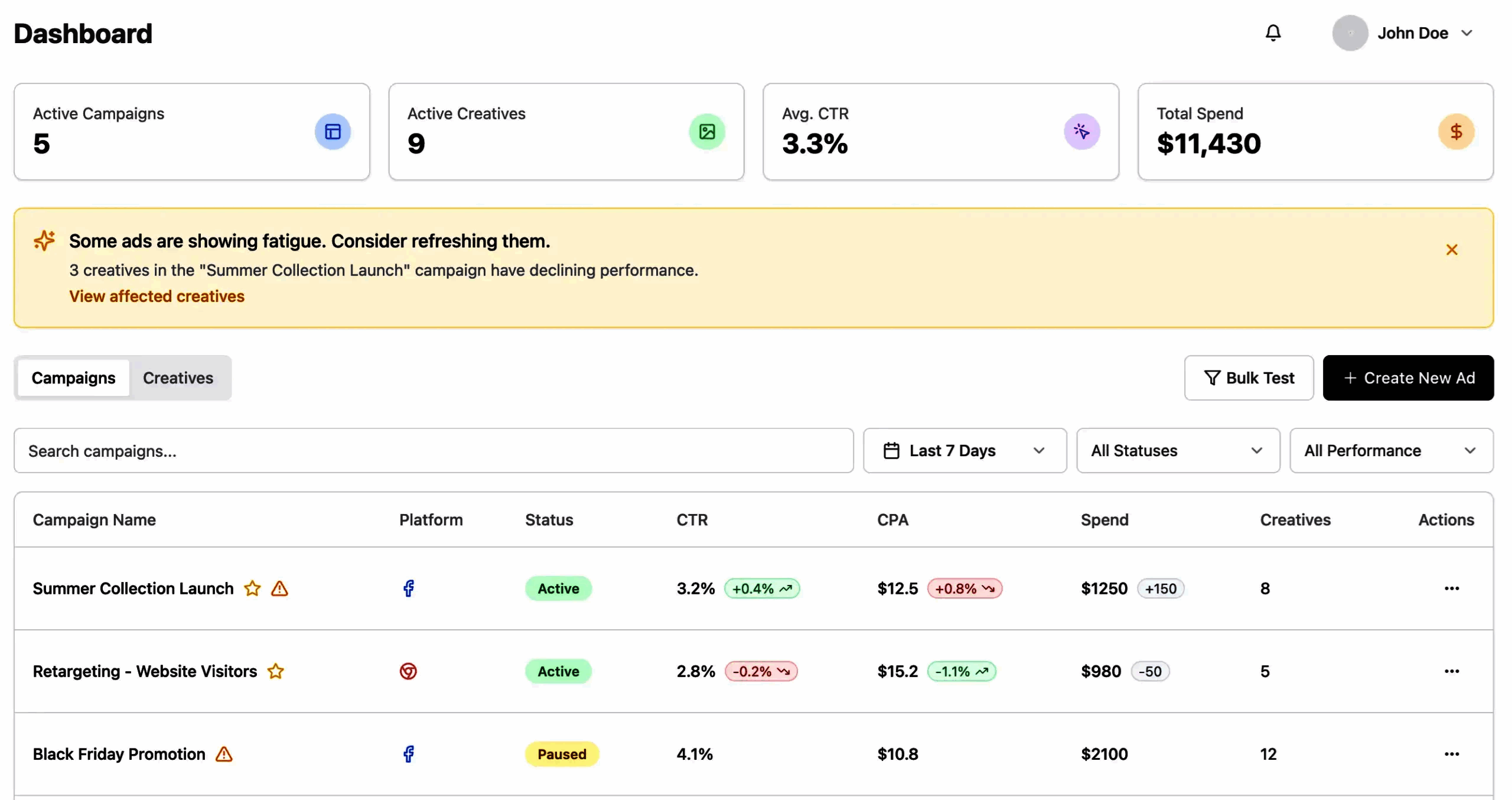Click the Chrome platform icon for Retargeting
This screenshot has height=800, width=1512.
tap(408, 671)
